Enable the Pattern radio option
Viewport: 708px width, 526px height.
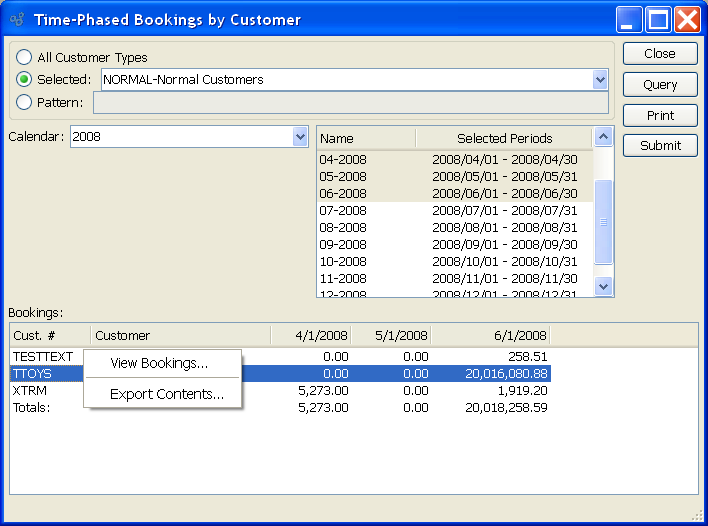tap(24, 102)
